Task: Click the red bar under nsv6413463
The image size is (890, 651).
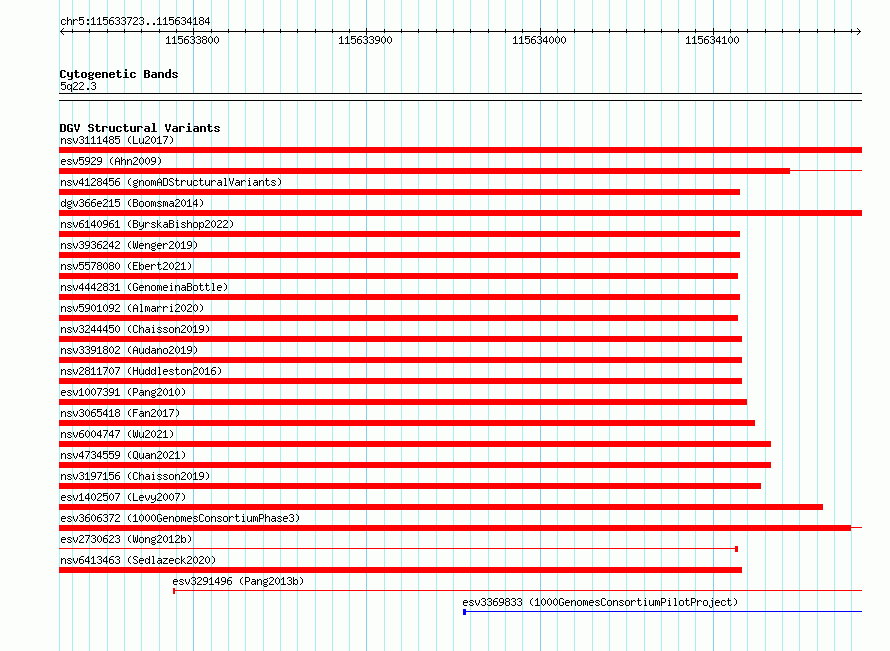Action: coord(401,570)
